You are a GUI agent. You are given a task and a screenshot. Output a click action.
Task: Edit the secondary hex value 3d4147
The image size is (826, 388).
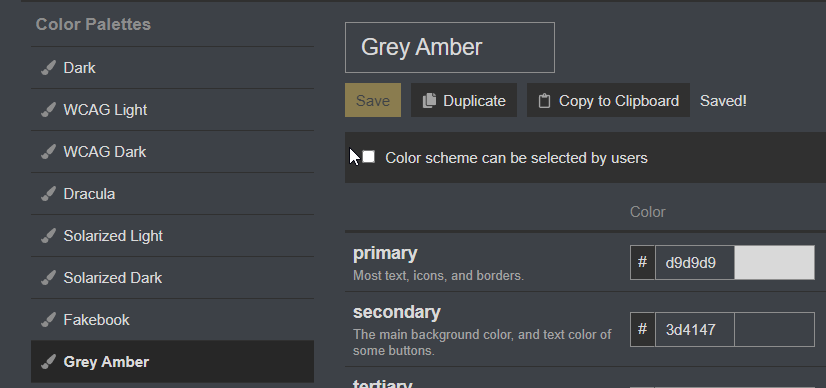(694, 330)
